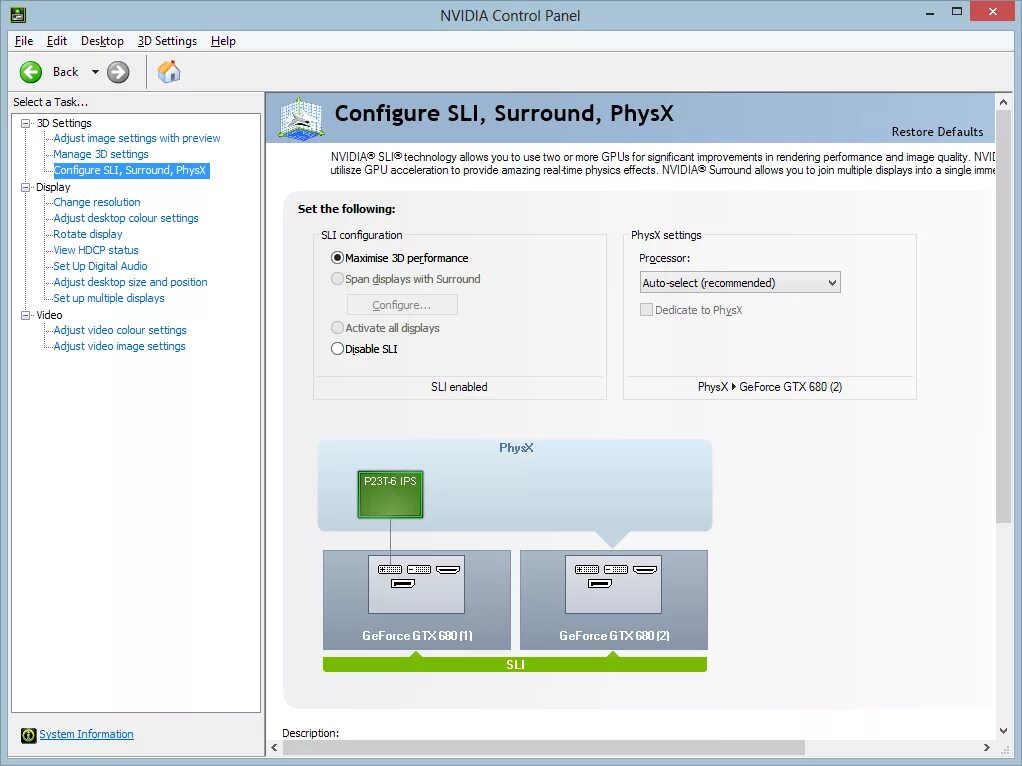This screenshot has width=1022, height=766.
Task: Select Disable SLI radio button
Action: [x=337, y=349]
